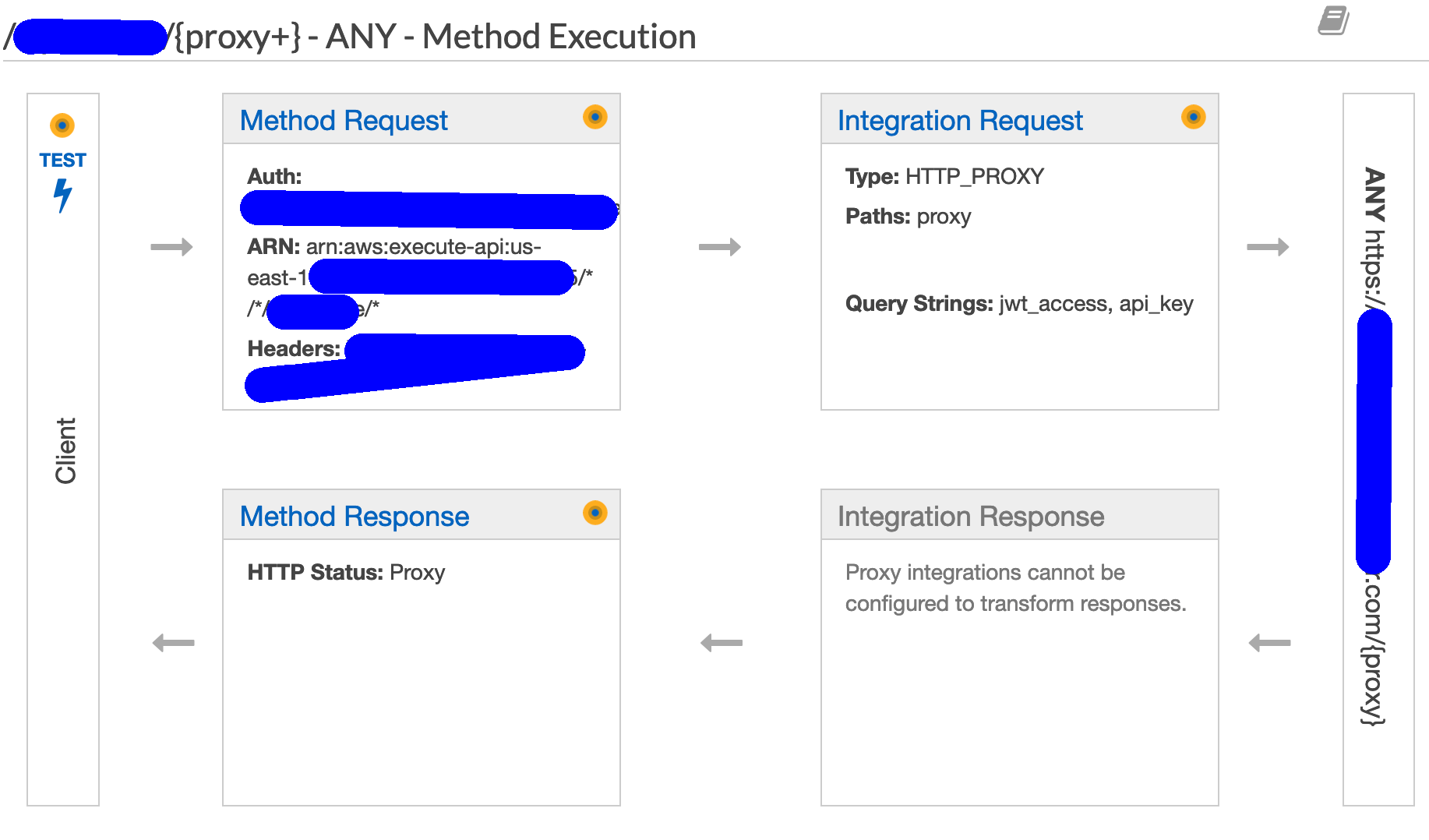Click the orange dot above TEST
Viewport: 1429px width, 840px height.
click(x=62, y=125)
